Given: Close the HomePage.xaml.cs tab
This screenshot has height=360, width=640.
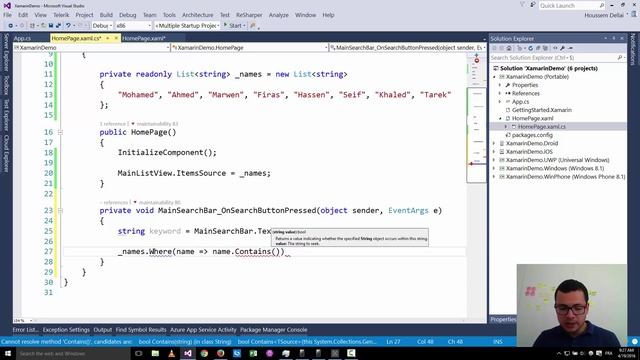Looking at the screenshot, I should pos(116,38).
